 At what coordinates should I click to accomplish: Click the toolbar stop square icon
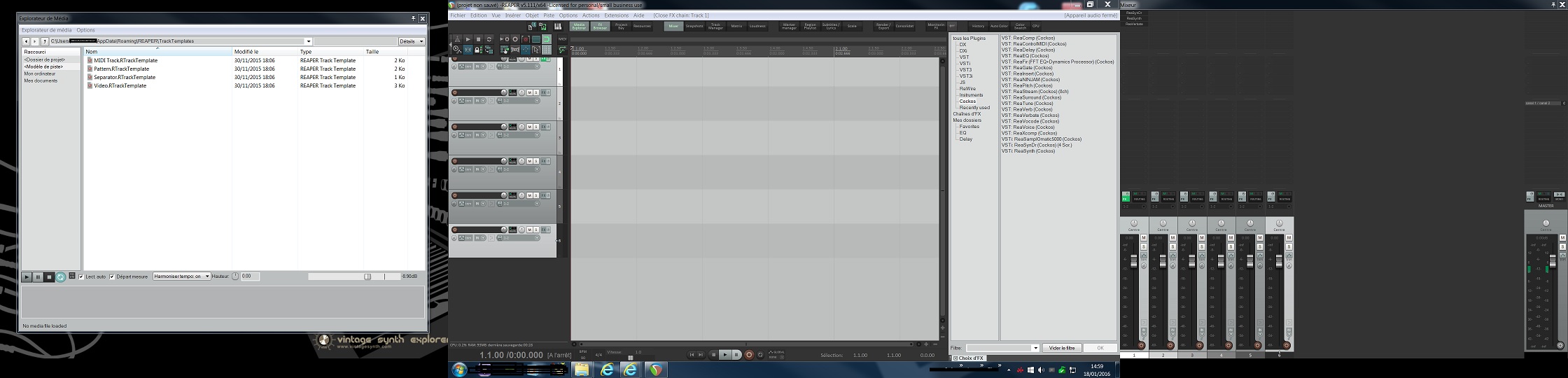(x=478, y=39)
